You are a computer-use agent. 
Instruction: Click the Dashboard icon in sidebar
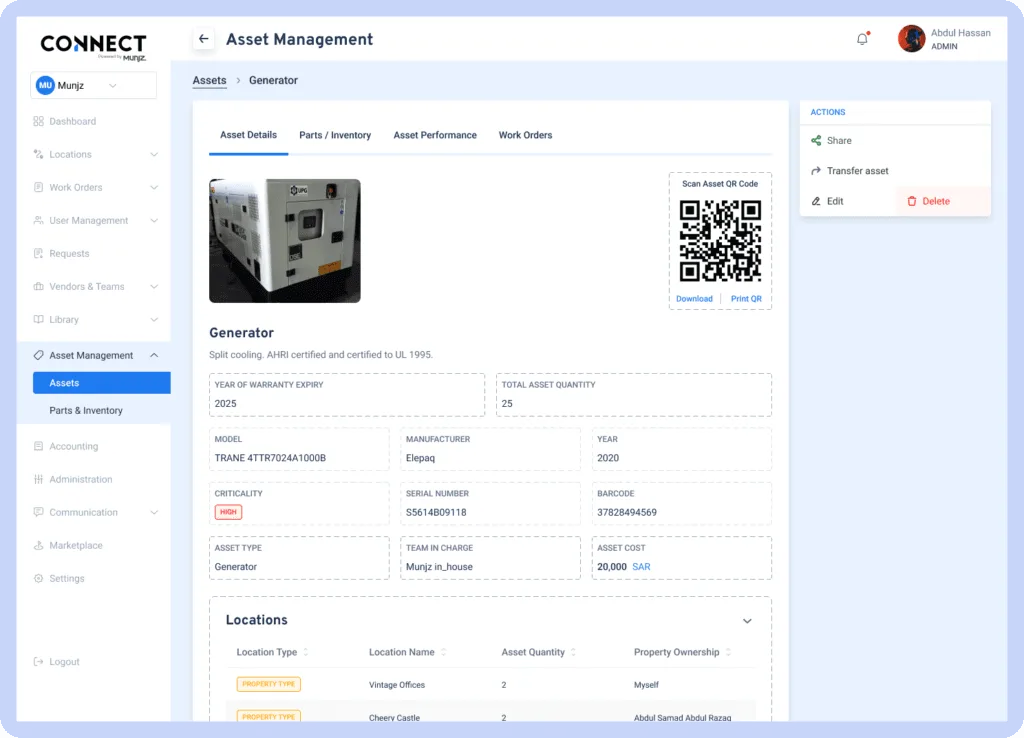tap(38, 121)
